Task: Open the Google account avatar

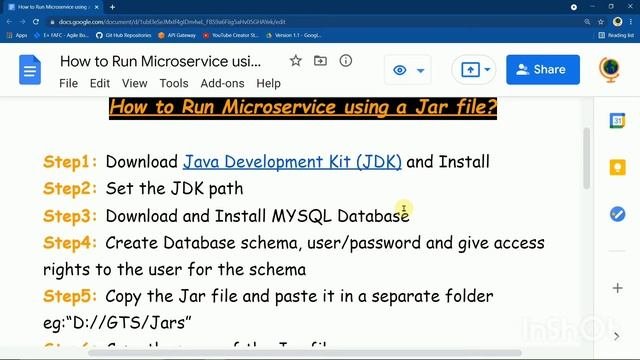Action: [609, 69]
